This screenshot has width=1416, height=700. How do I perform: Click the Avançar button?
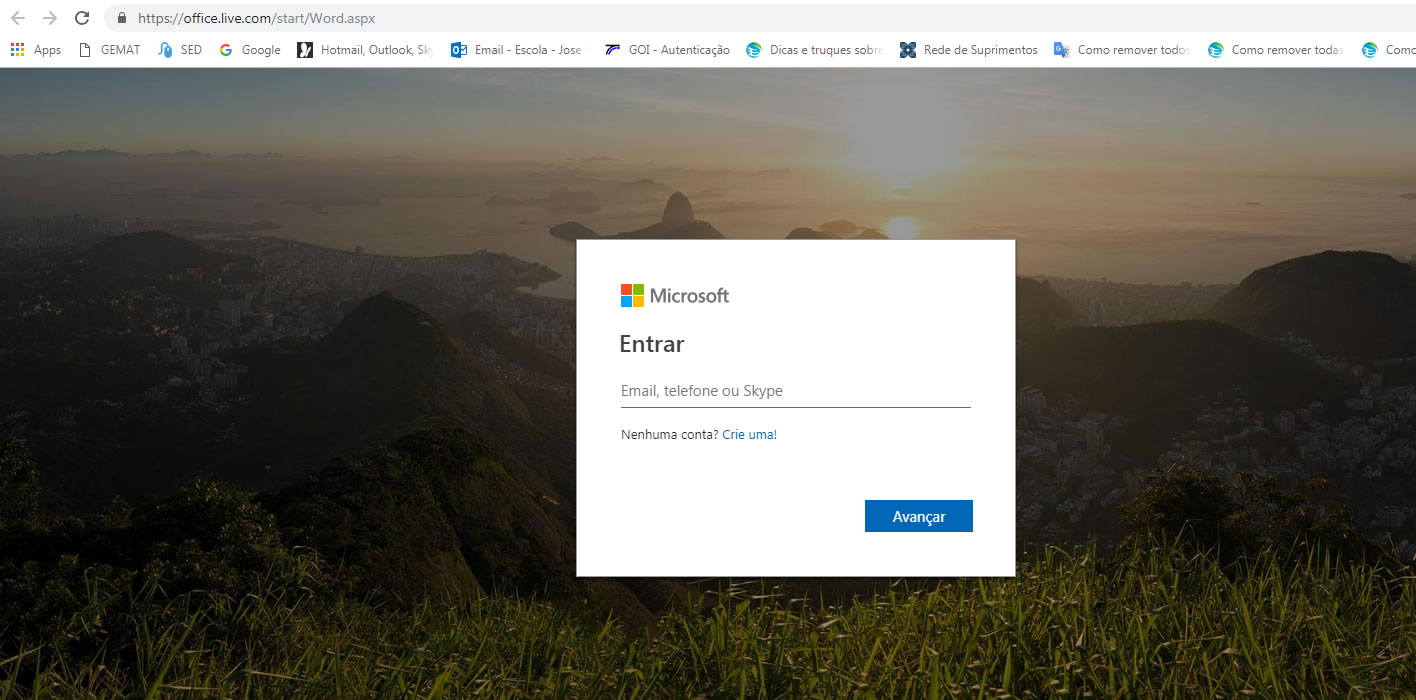pos(919,516)
